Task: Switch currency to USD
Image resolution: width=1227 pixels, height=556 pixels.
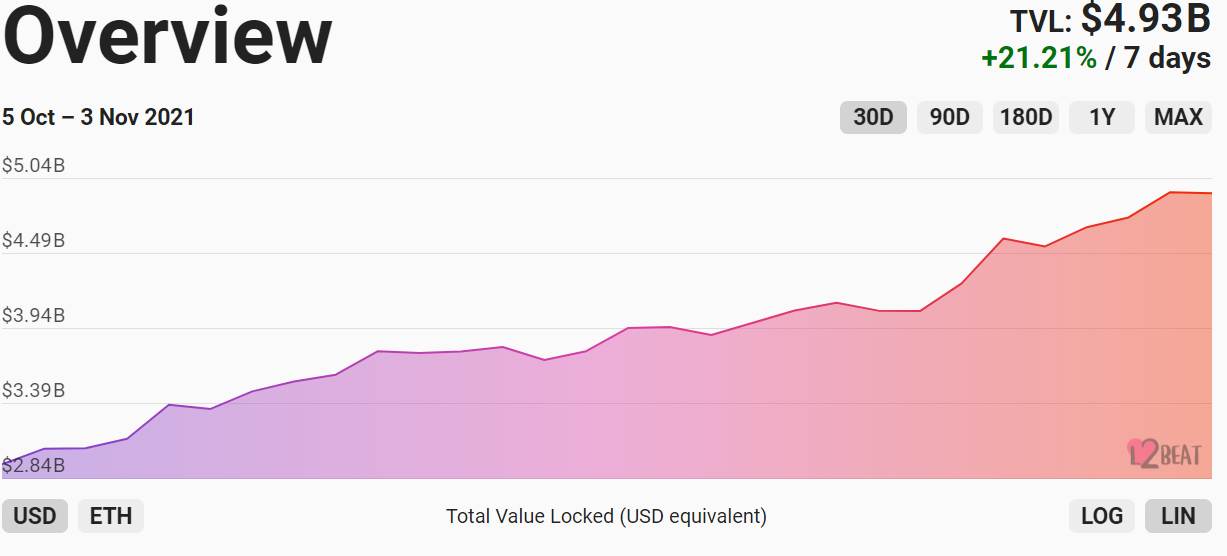Action: (35, 516)
